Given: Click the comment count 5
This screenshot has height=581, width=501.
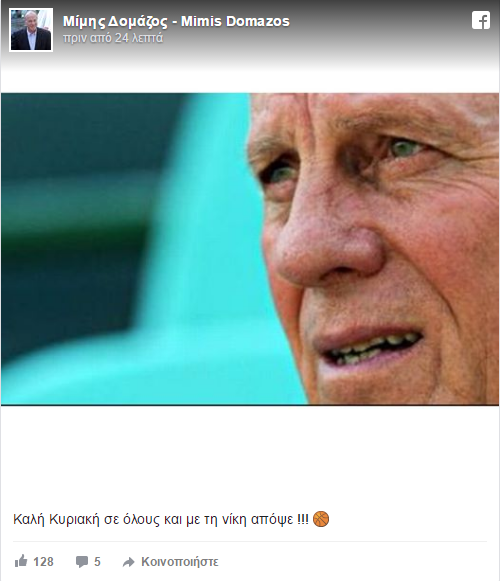Looking at the screenshot, I should pos(97,562).
